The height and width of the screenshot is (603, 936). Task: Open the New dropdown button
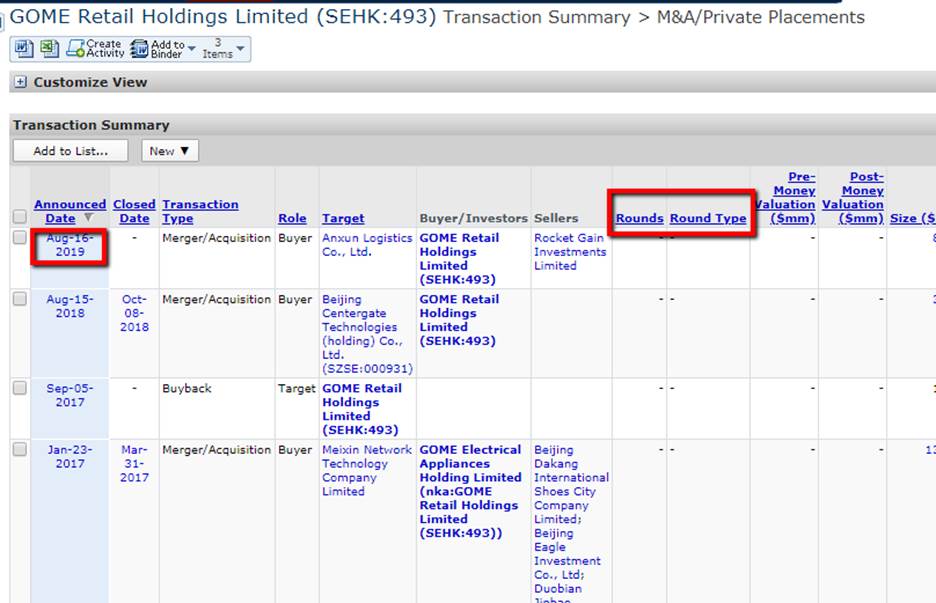[x=170, y=151]
